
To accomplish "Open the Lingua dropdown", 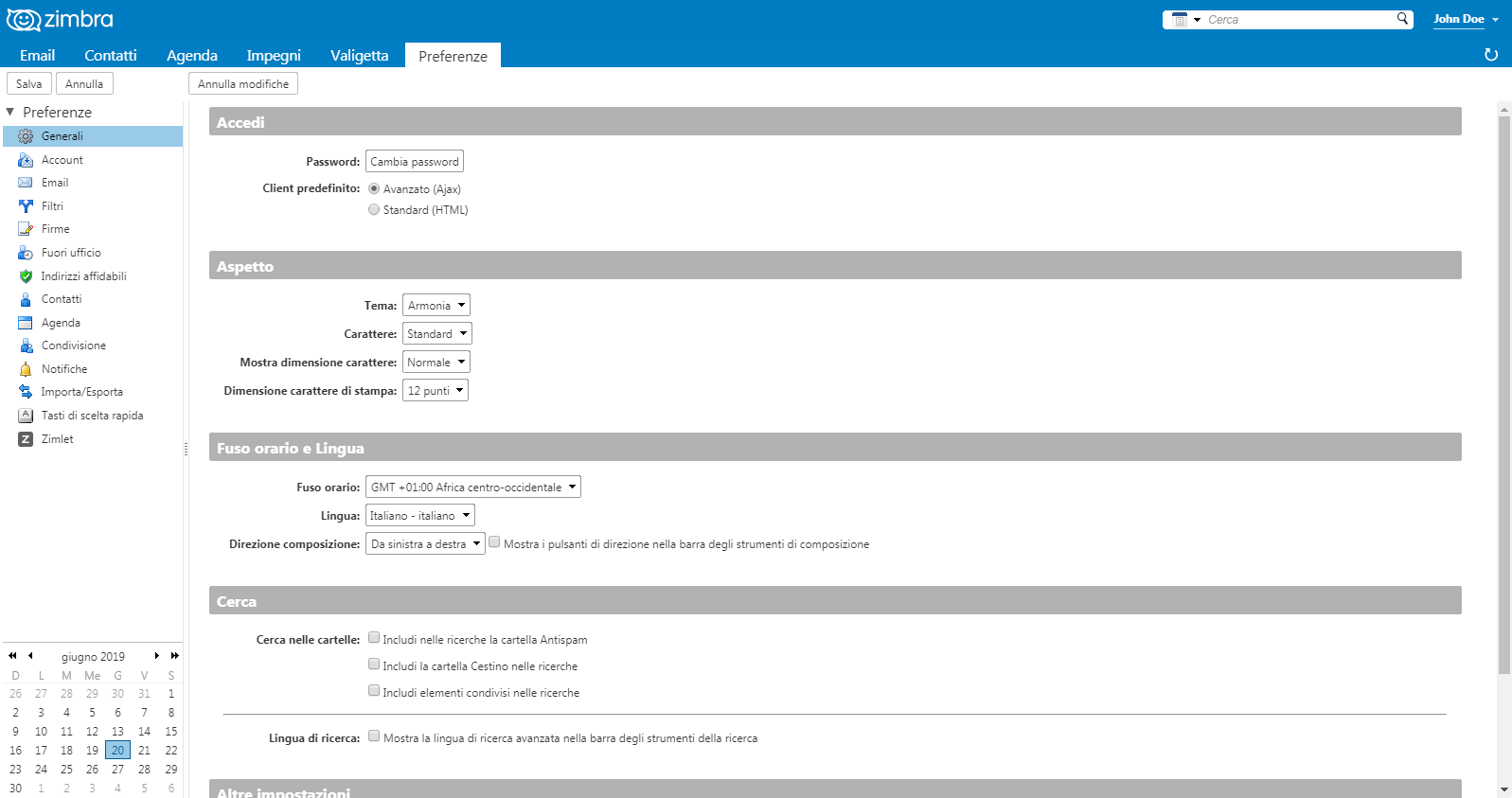I will 420,515.
